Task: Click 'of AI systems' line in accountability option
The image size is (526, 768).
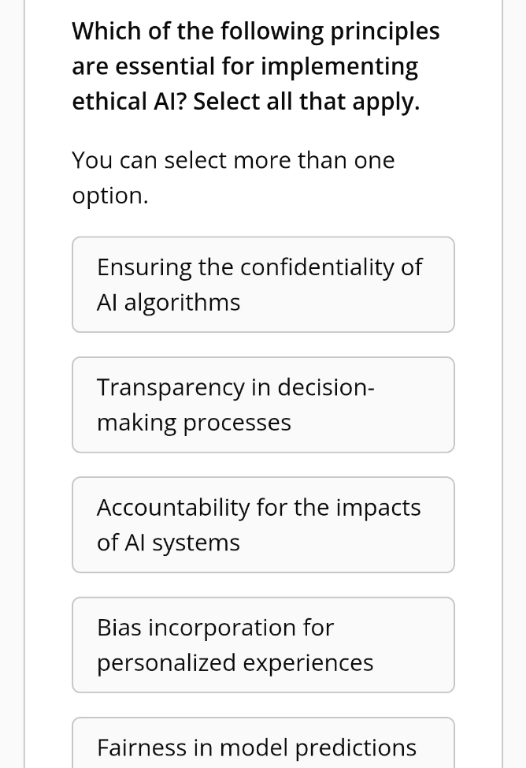Action: pyautogui.click(x=168, y=543)
